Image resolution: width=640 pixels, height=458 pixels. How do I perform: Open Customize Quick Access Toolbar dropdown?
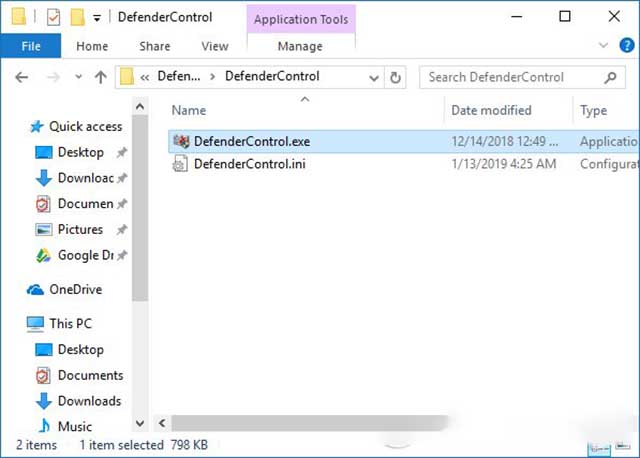pyautogui.click(x=97, y=18)
